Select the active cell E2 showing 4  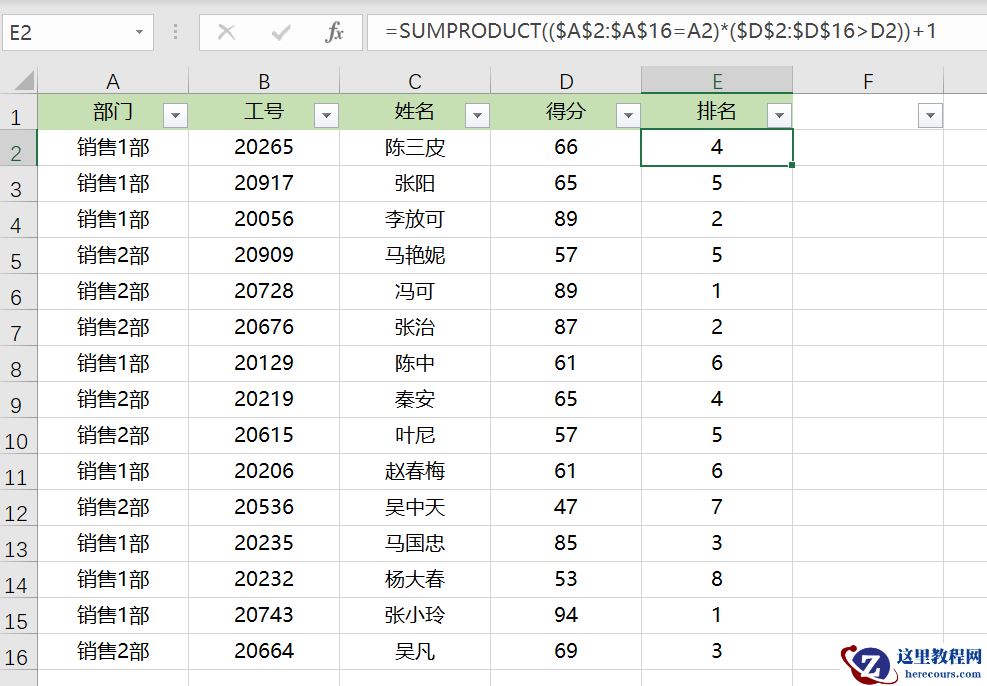coord(717,148)
